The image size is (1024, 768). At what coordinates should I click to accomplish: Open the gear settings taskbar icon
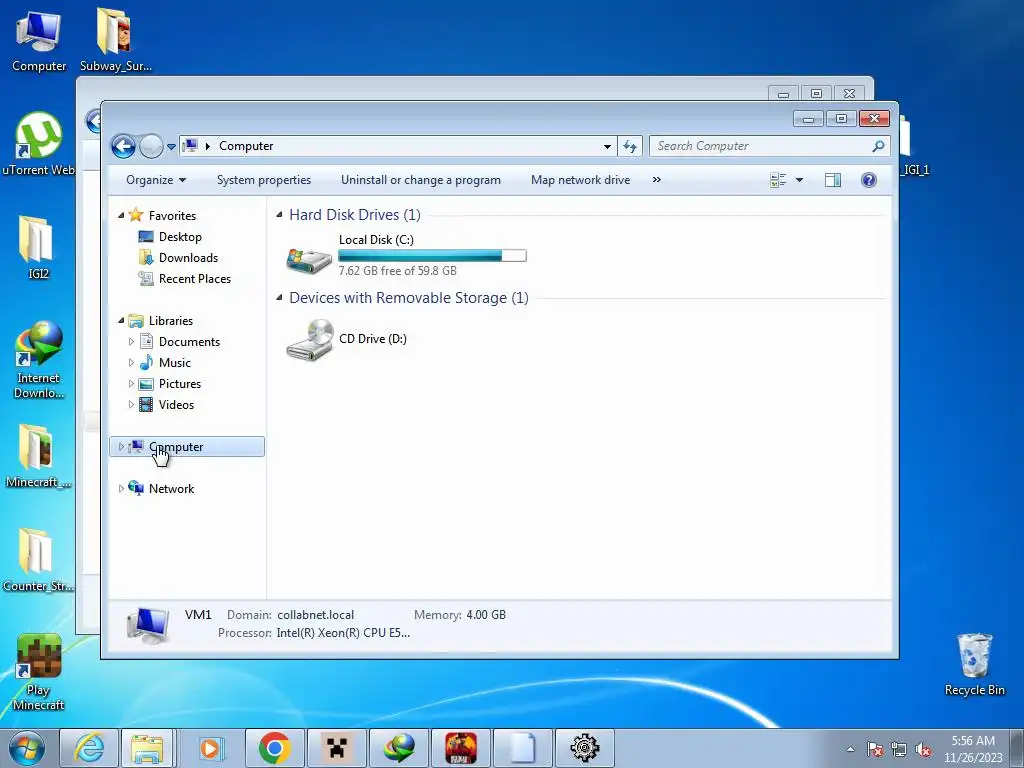coord(584,748)
